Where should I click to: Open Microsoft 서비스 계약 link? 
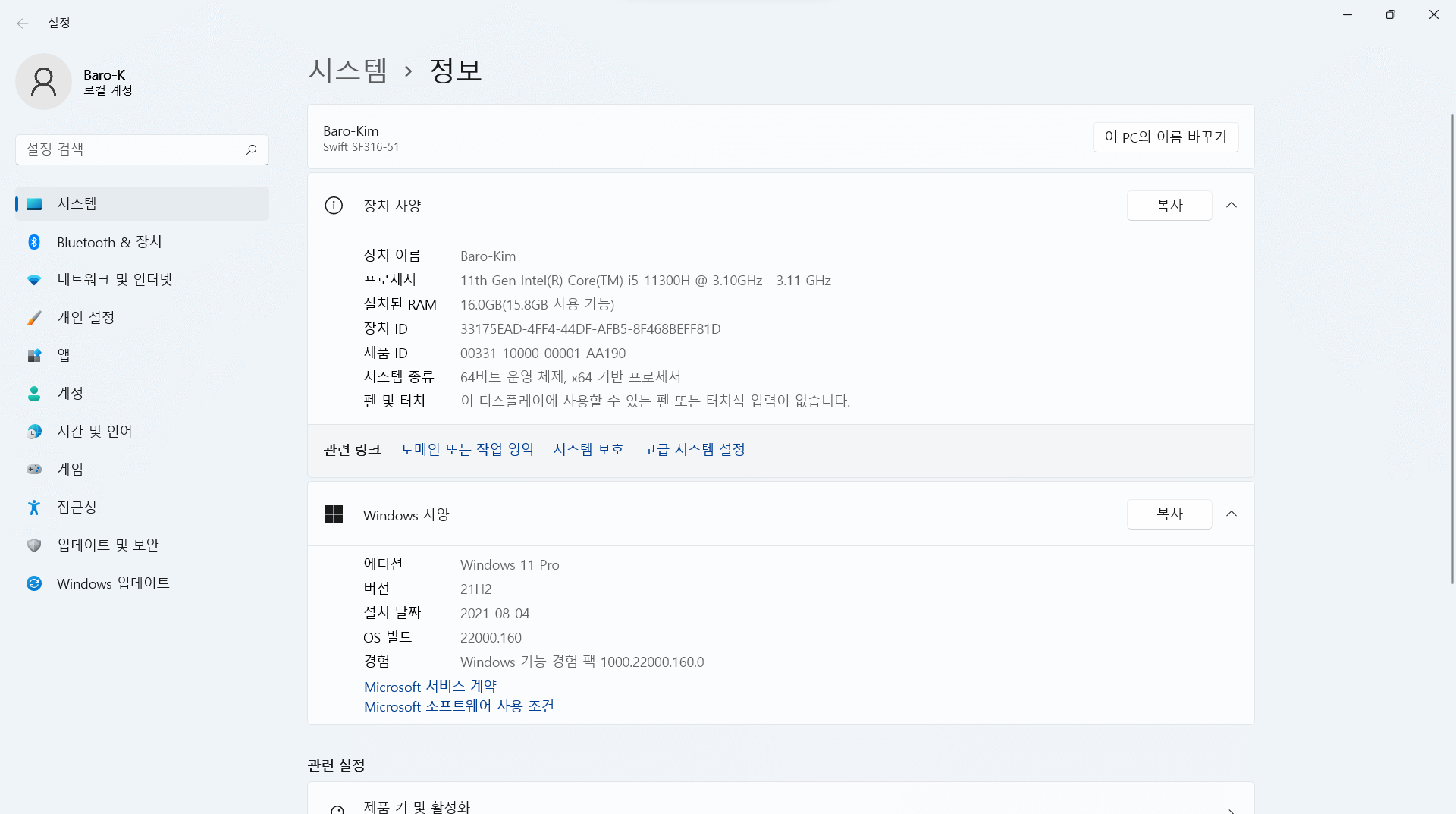tap(430, 687)
